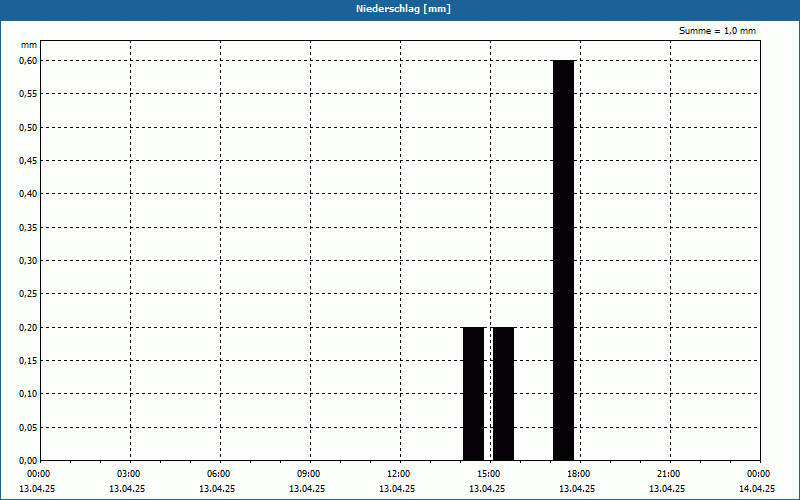Click the '15:00' time axis label
Screen dimensions: 800x500
pos(489,474)
